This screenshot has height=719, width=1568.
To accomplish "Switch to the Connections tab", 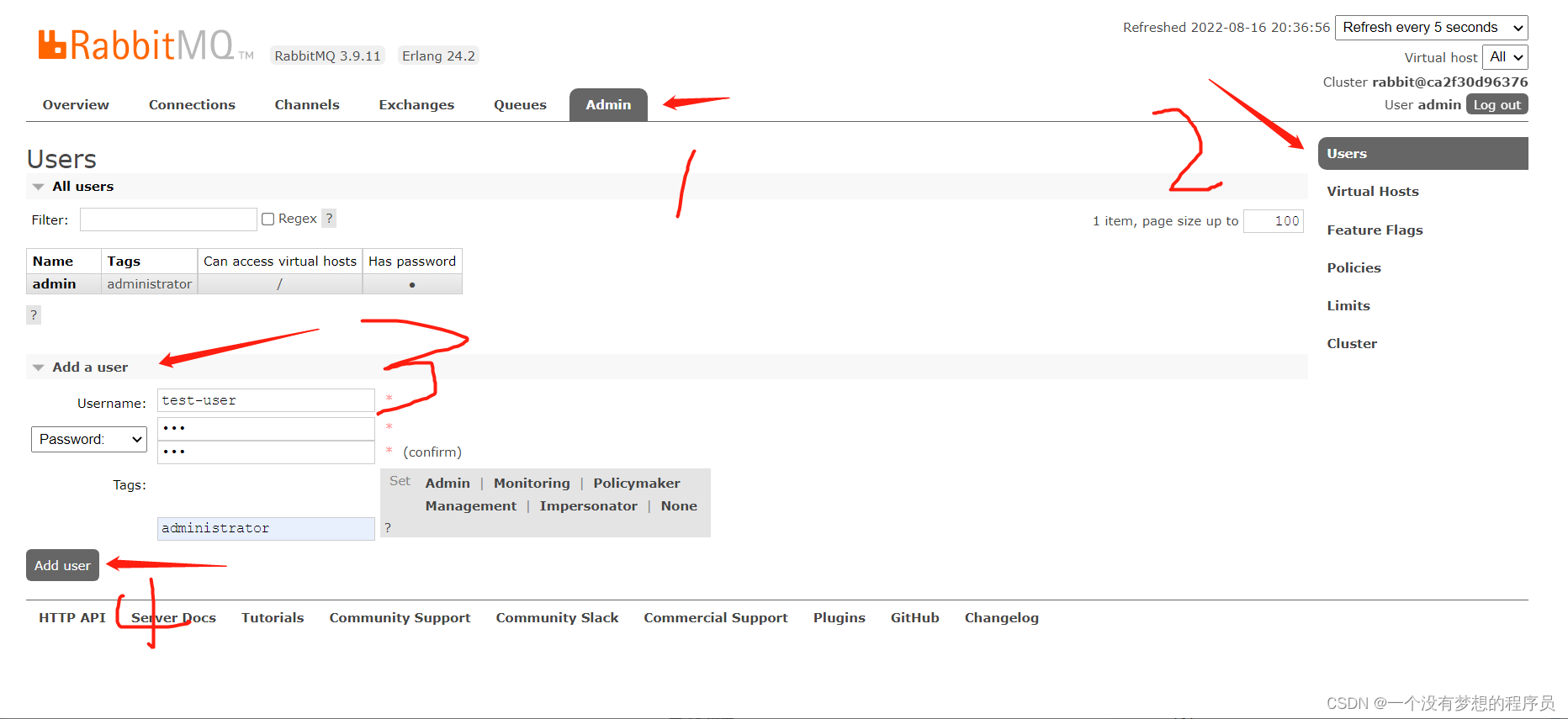I will coord(192,105).
